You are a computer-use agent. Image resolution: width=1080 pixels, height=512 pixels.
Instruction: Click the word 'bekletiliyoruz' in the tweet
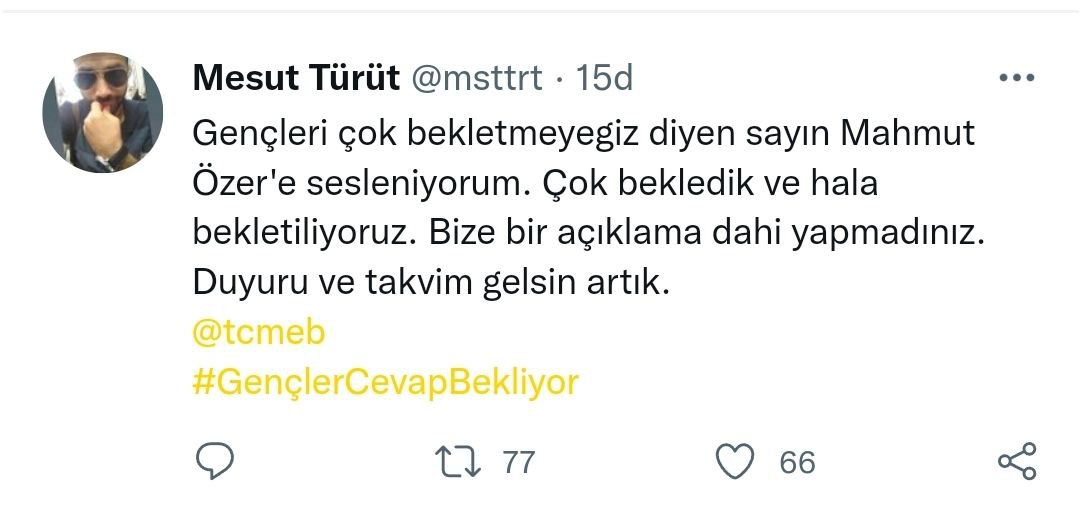coord(301,234)
